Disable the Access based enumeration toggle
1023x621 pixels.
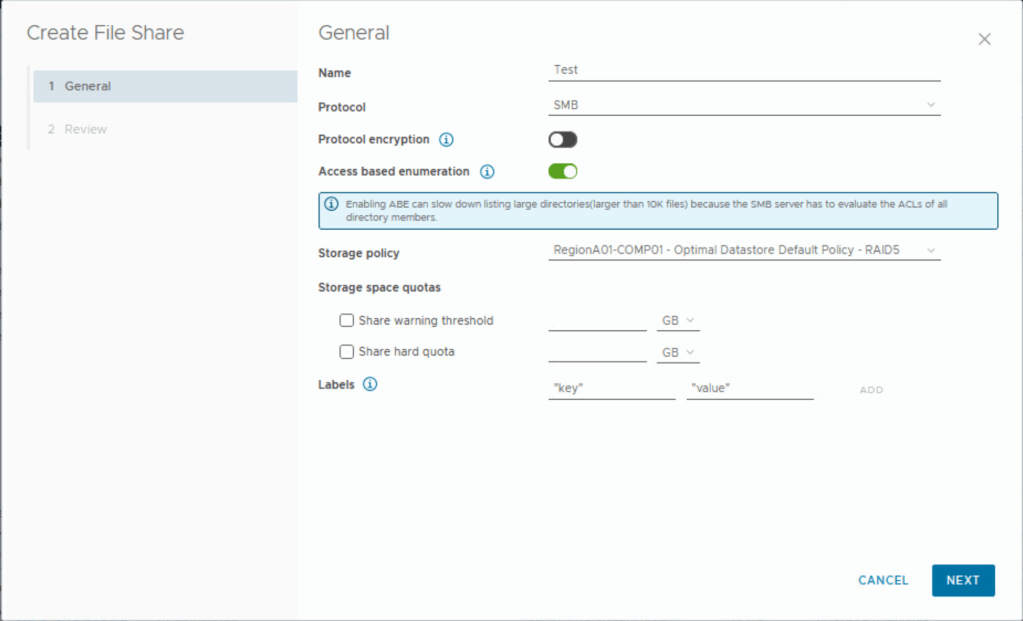[x=562, y=171]
